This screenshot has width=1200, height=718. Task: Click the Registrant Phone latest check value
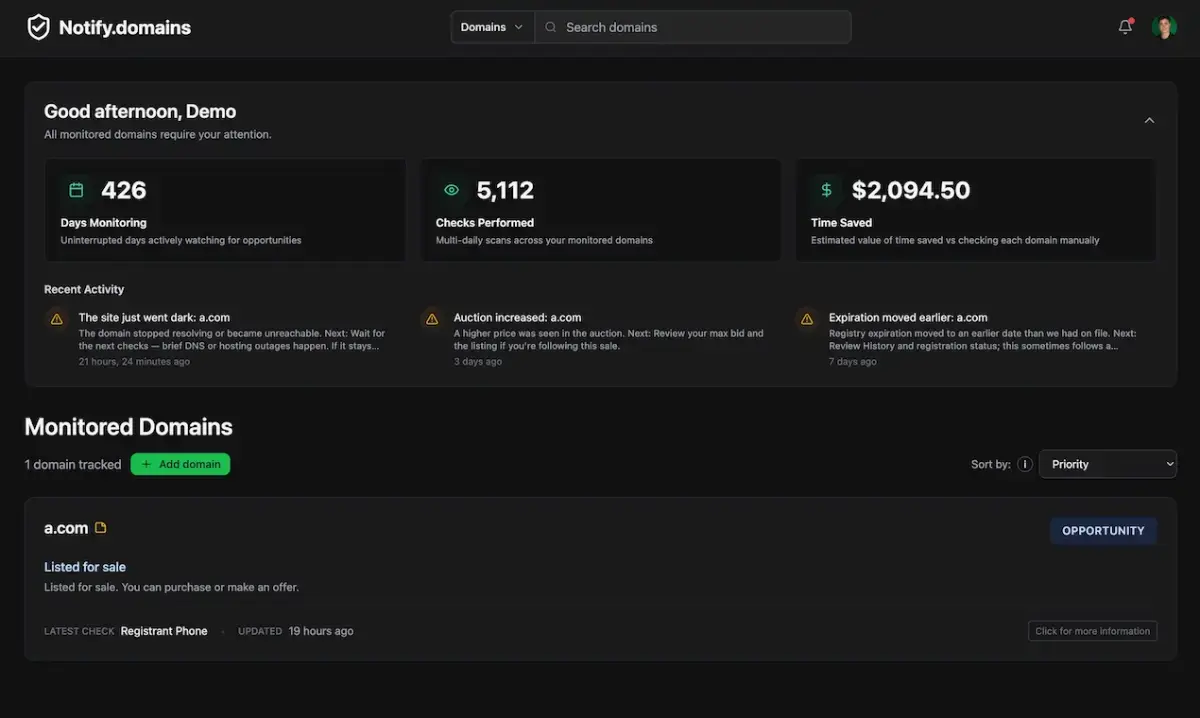click(164, 631)
